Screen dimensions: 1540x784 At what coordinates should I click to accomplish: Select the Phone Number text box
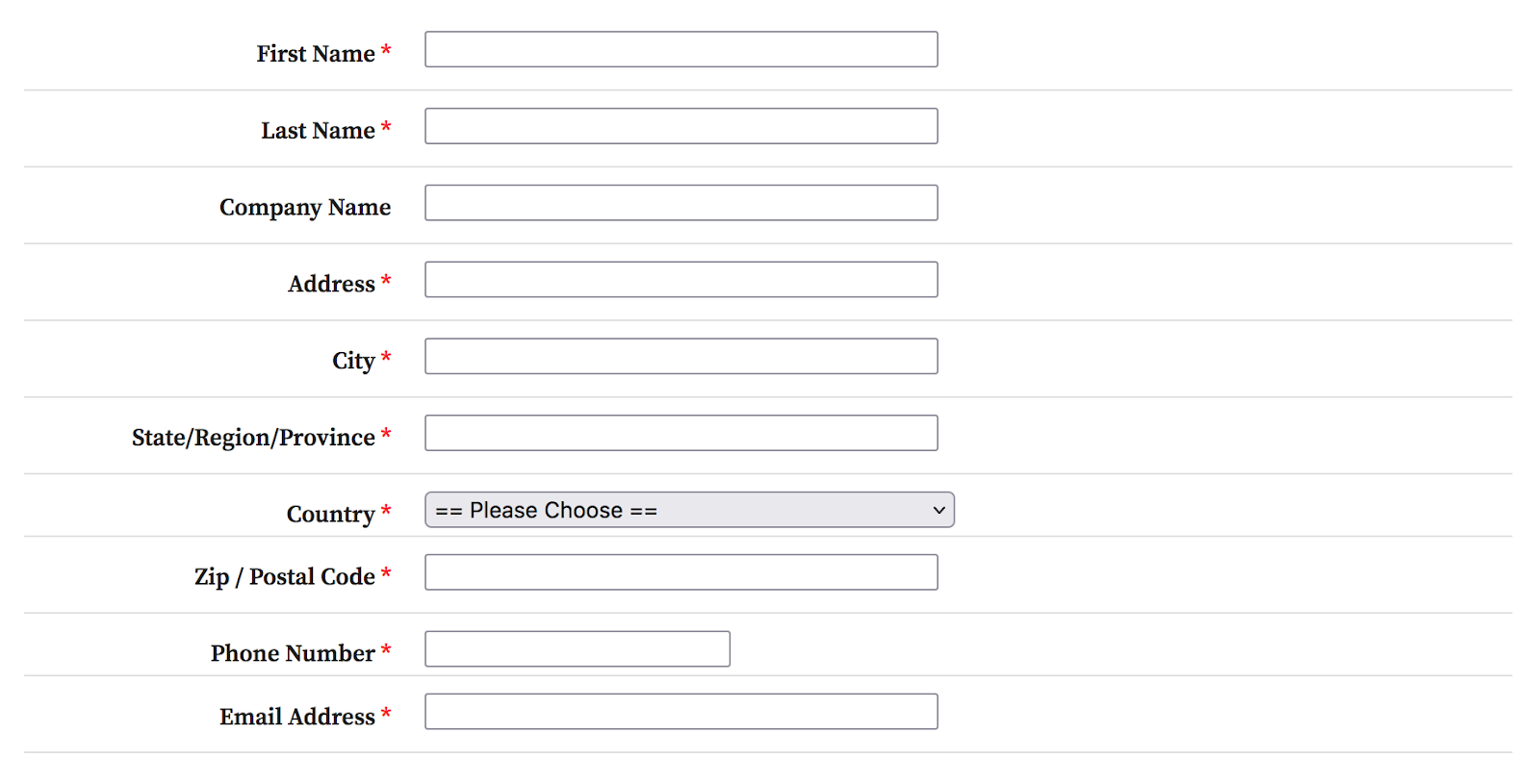point(577,649)
